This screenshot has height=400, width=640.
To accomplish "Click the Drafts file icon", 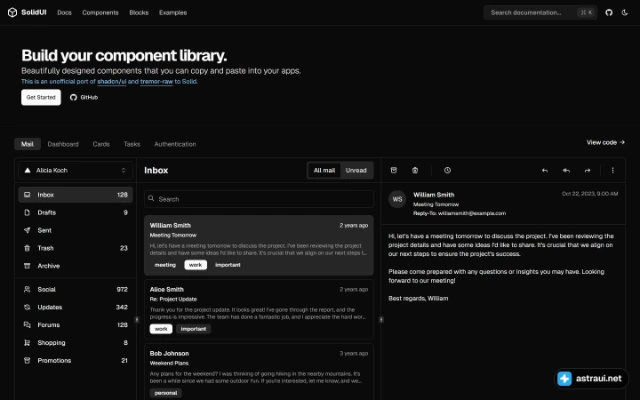I will (x=27, y=212).
